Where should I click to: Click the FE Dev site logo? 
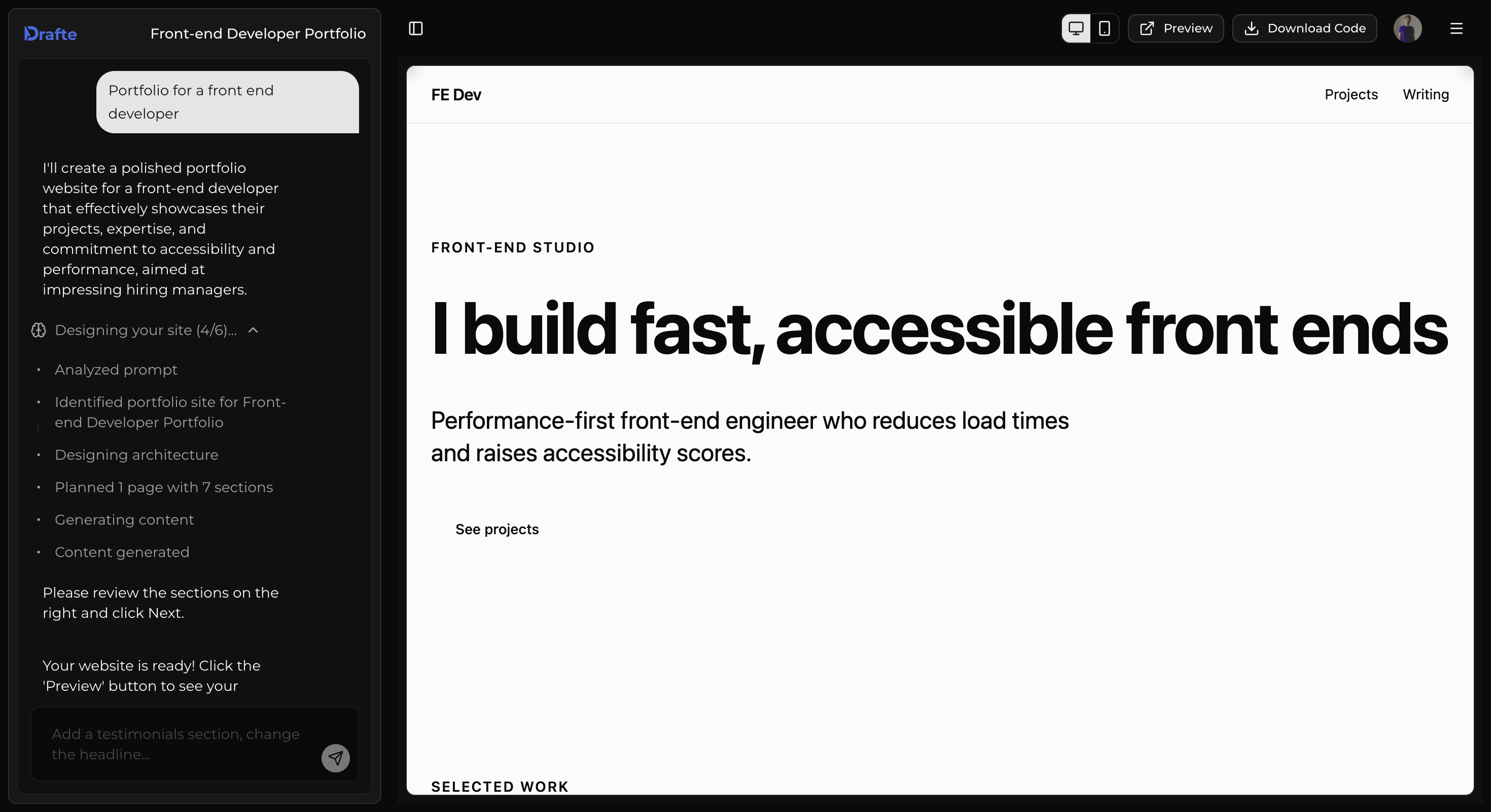(x=456, y=95)
